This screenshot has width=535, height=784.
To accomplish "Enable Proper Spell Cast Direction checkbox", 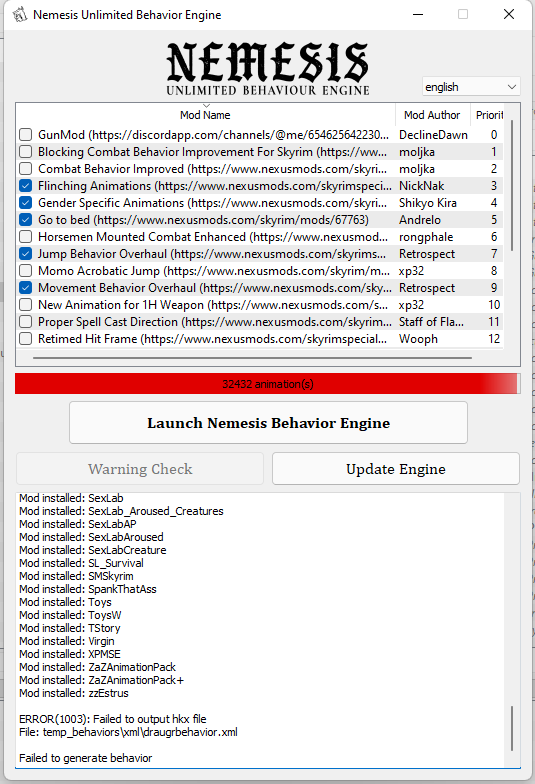I will point(26,322).
